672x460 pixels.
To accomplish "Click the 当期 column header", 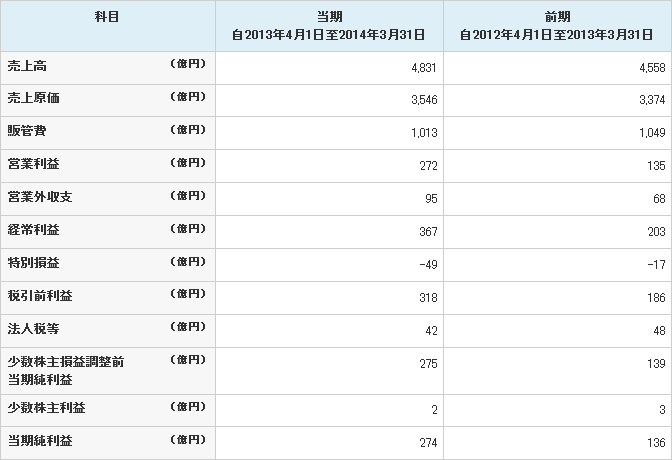I will 329,18.
